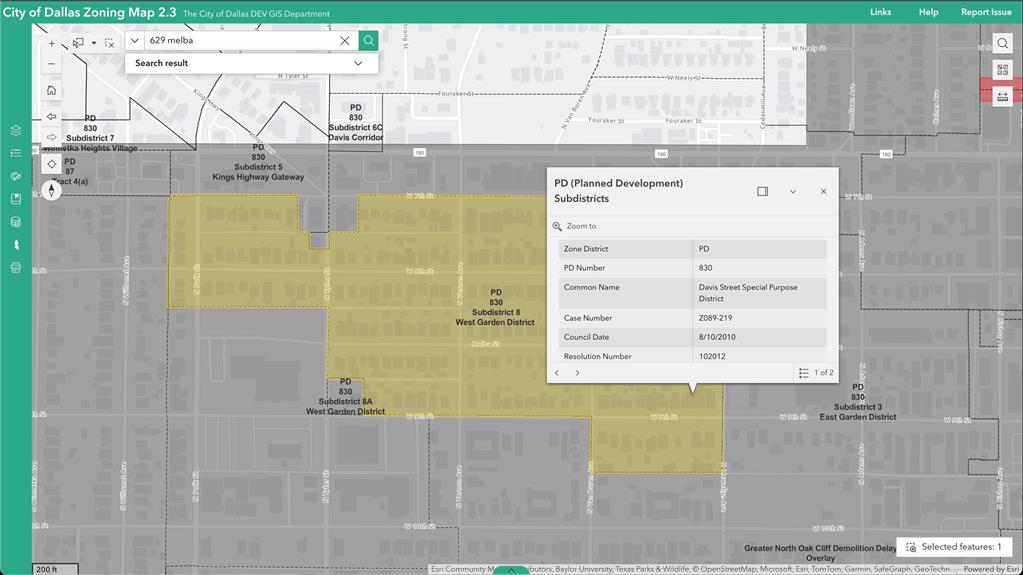Image resolution: width=1023 pixels, height=575 pixels.
Task: Expand the Search result panel
Action: point(251,63)
